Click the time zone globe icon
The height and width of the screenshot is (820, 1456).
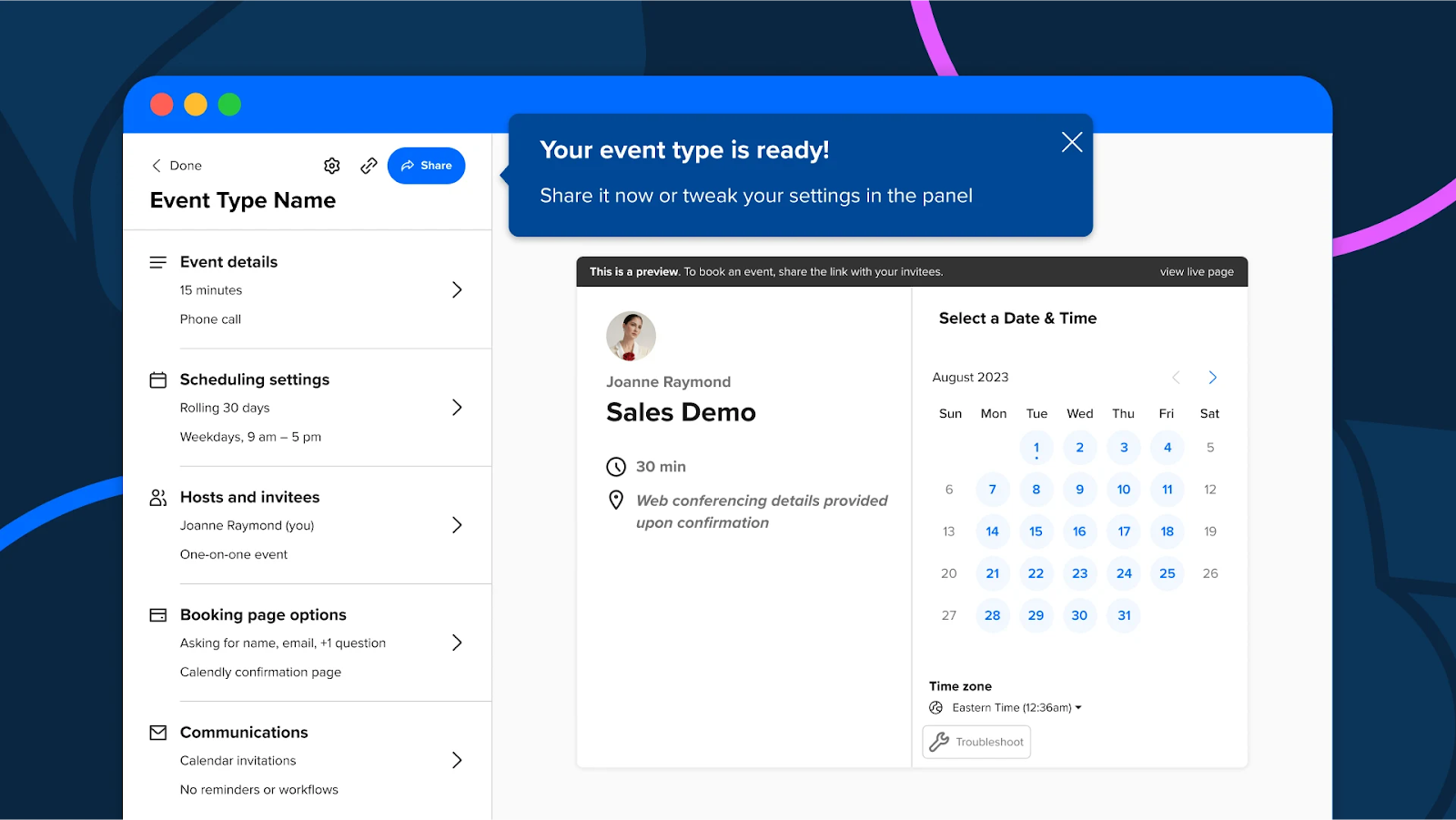(935, 708)
